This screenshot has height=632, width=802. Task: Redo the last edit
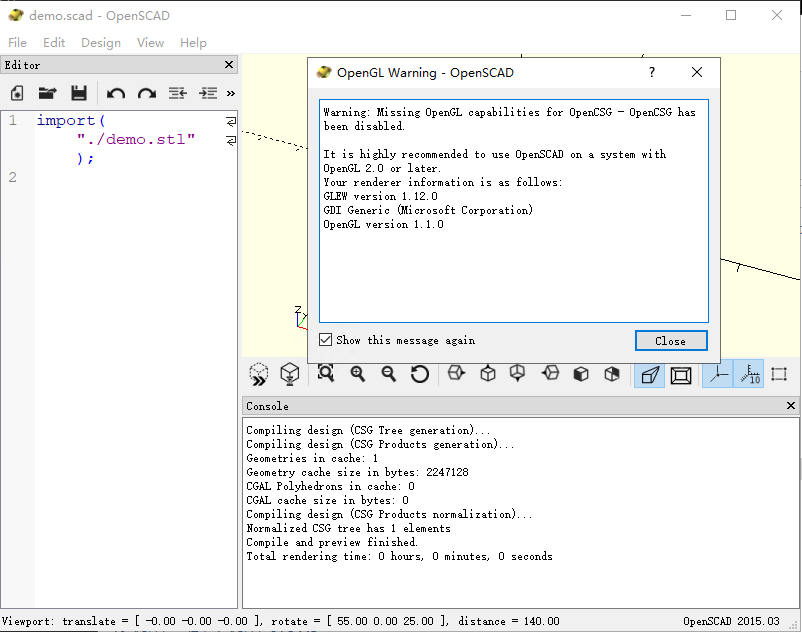tap(145, 93)
